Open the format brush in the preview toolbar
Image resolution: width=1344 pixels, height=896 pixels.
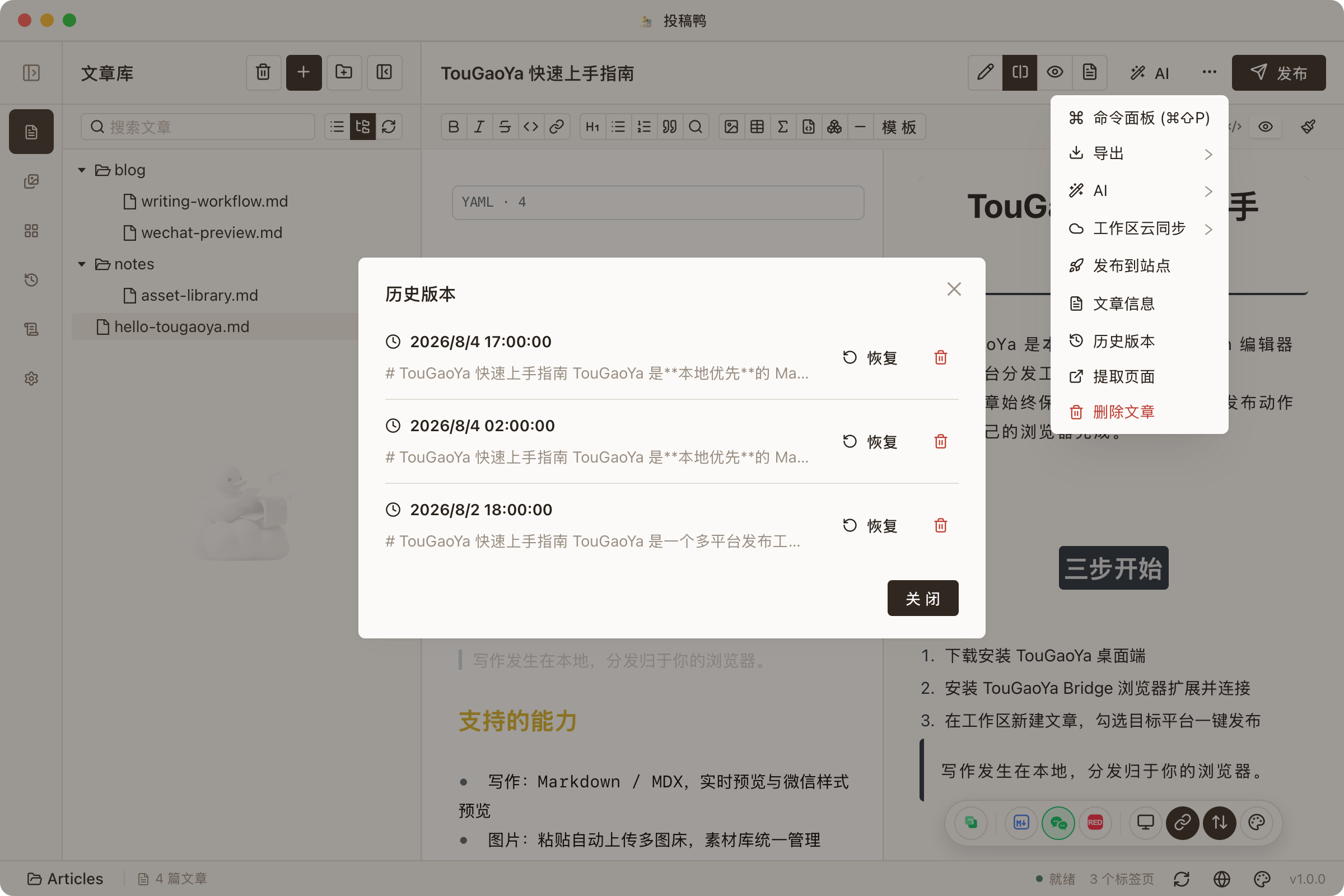(x=1308, y=127)
